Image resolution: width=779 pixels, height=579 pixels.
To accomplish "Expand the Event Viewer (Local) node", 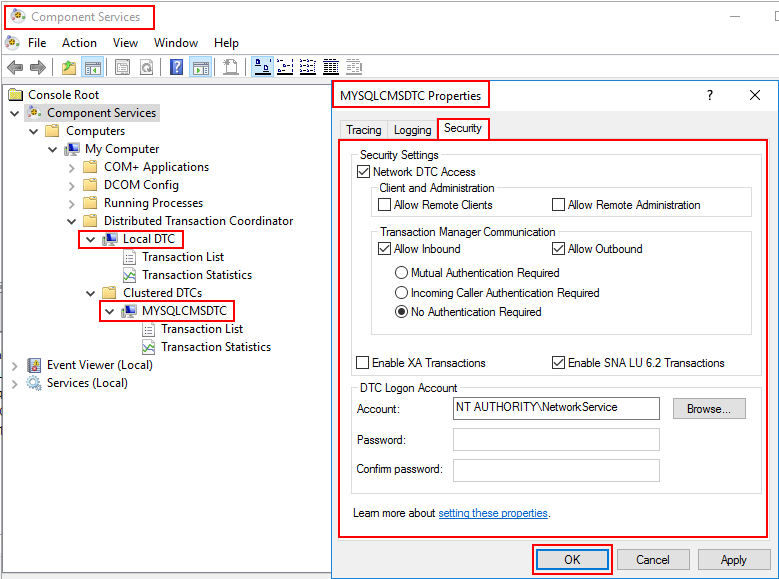I will [x=14, y=365].
